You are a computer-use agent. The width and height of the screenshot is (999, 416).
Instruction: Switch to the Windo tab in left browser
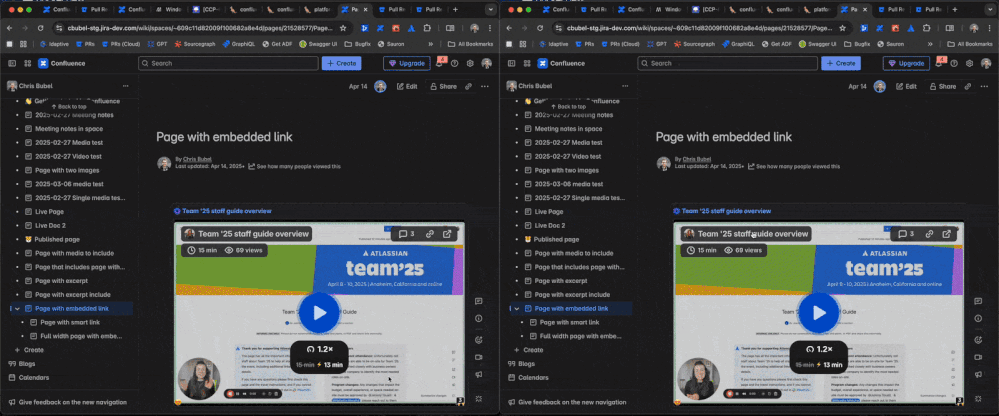coord(168,10)
